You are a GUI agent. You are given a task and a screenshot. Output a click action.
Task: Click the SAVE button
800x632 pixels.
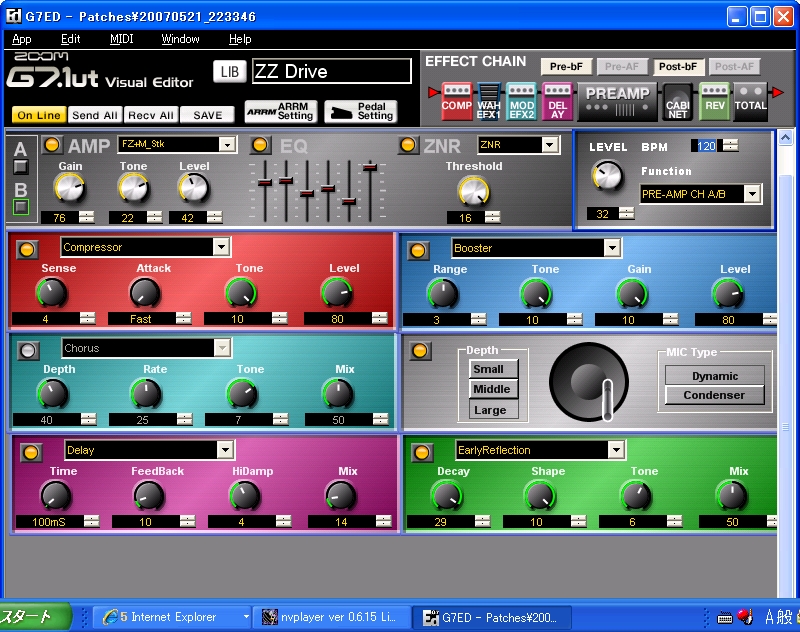point(208,115)
